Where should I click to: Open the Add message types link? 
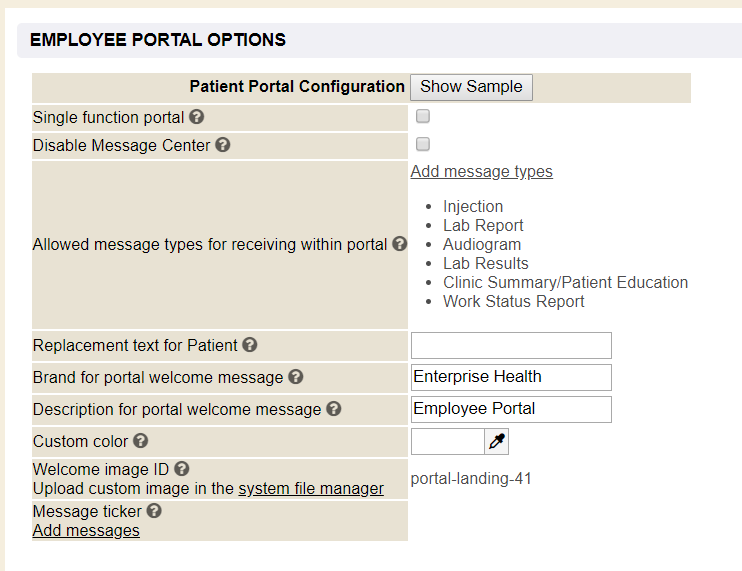pyautogui.click(x=481, y=172)
